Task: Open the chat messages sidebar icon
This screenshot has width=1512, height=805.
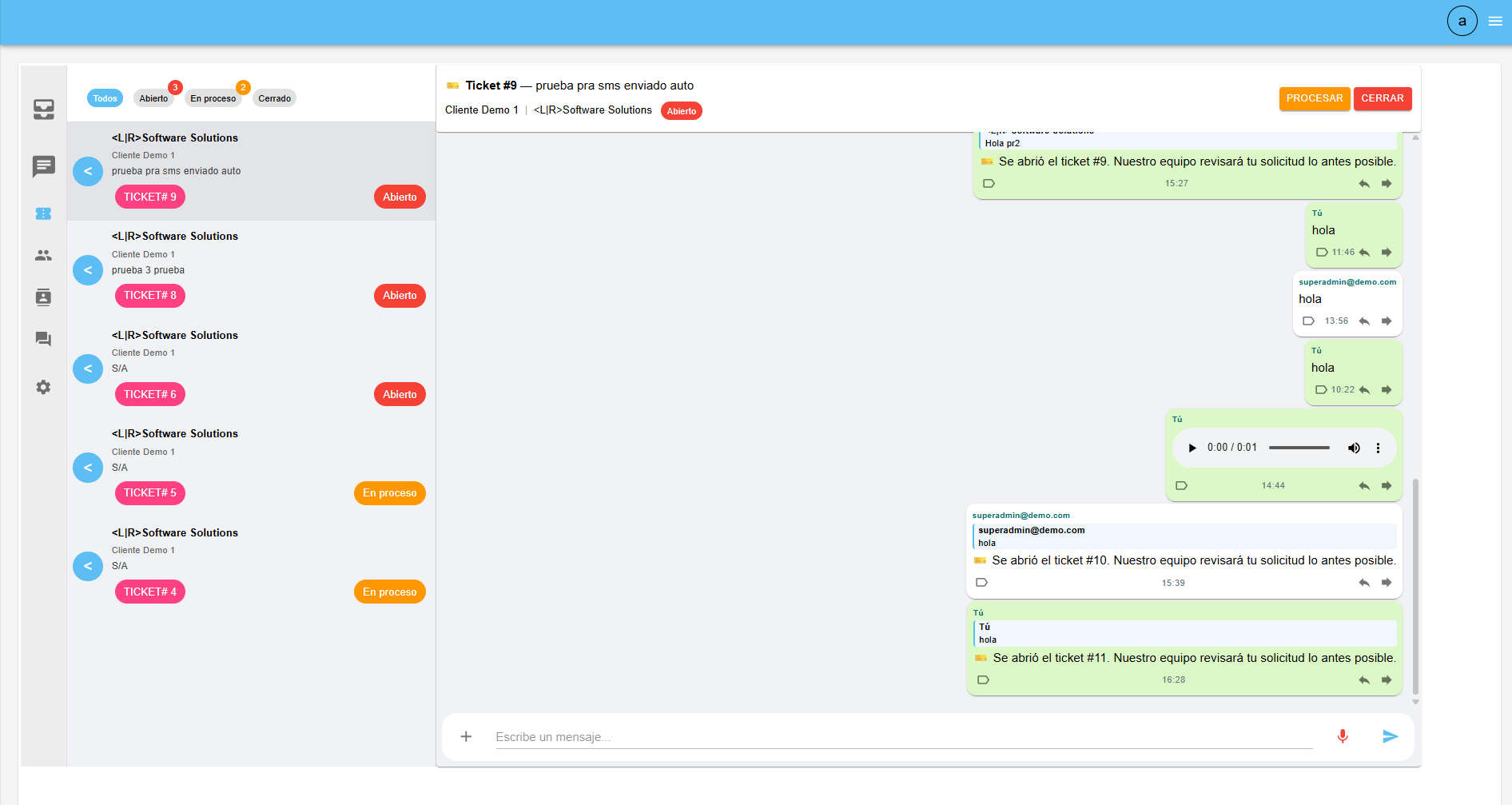Action: coord(44,166)
